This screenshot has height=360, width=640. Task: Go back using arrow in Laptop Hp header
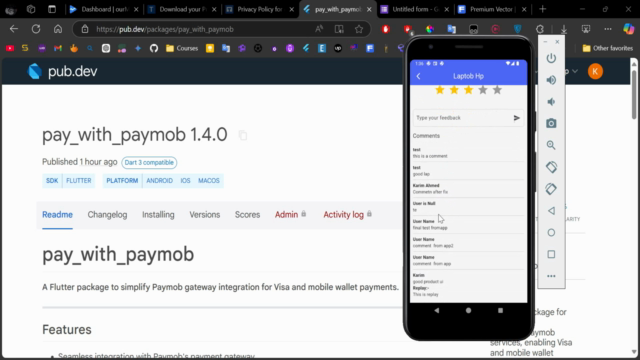tap(418, 76)
